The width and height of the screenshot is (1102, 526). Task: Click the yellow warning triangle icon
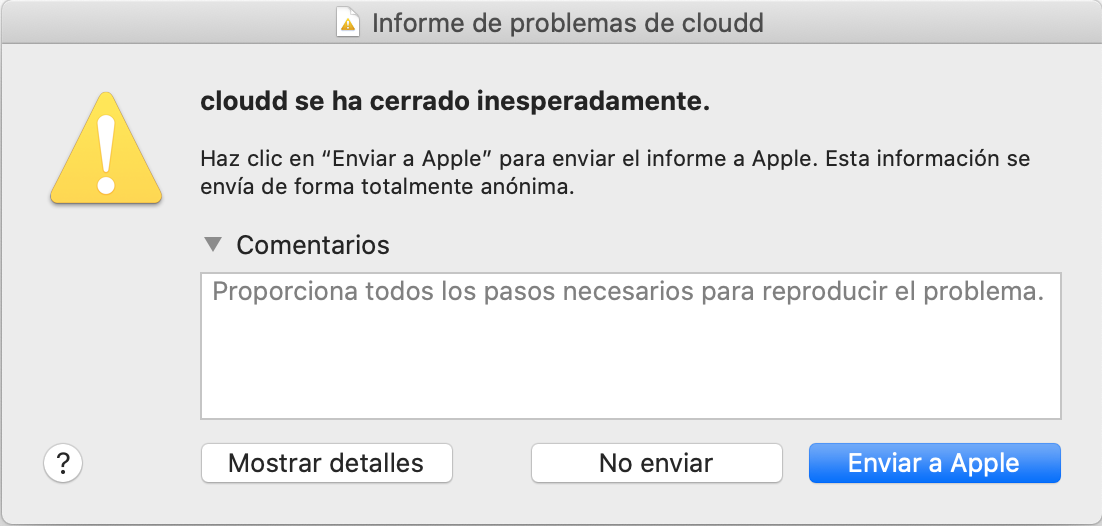pos(106,150)
